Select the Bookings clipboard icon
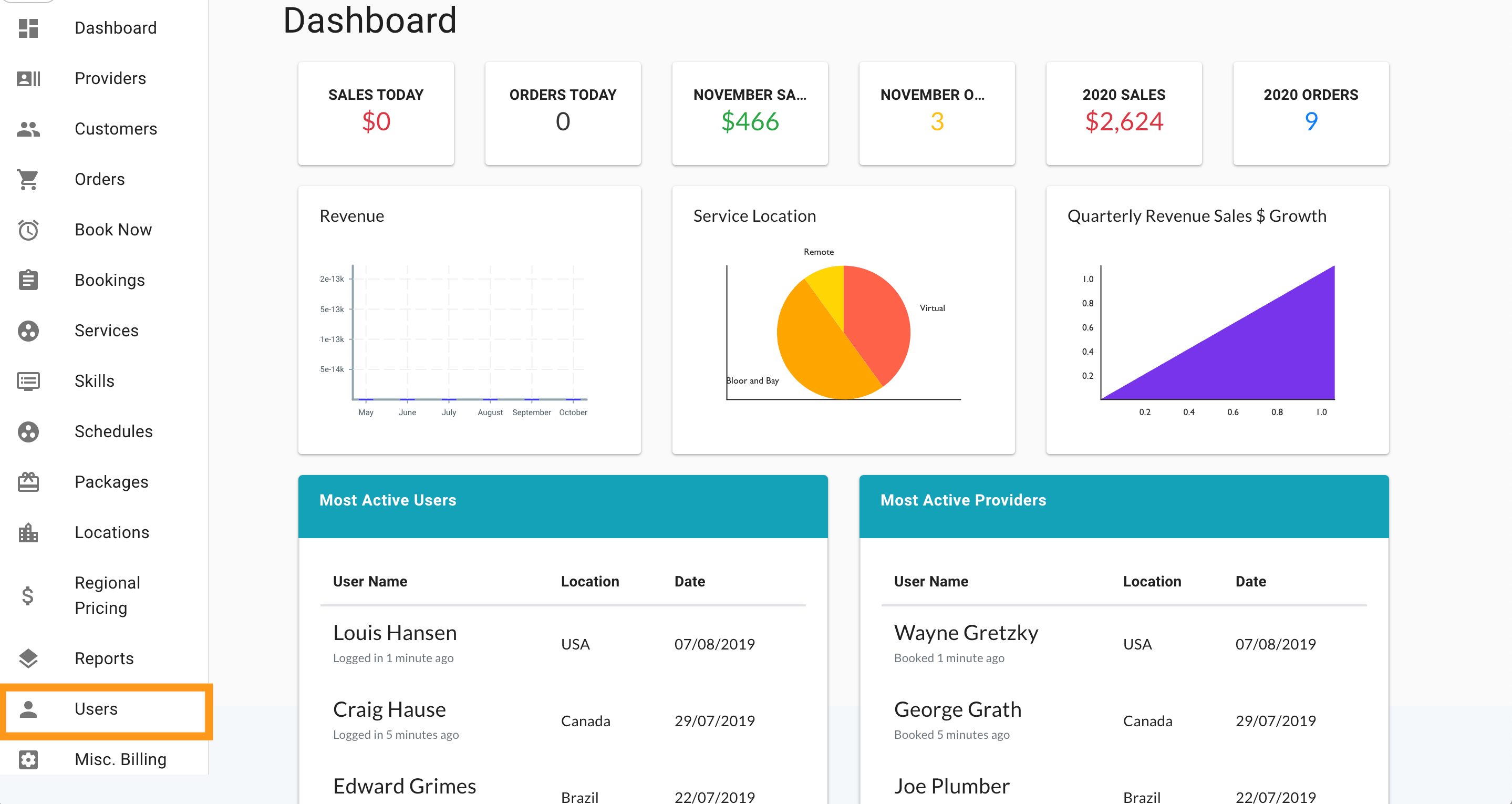Image resolution: width=1512 pixels, height=804 pixels. click(x=28, y=280)
